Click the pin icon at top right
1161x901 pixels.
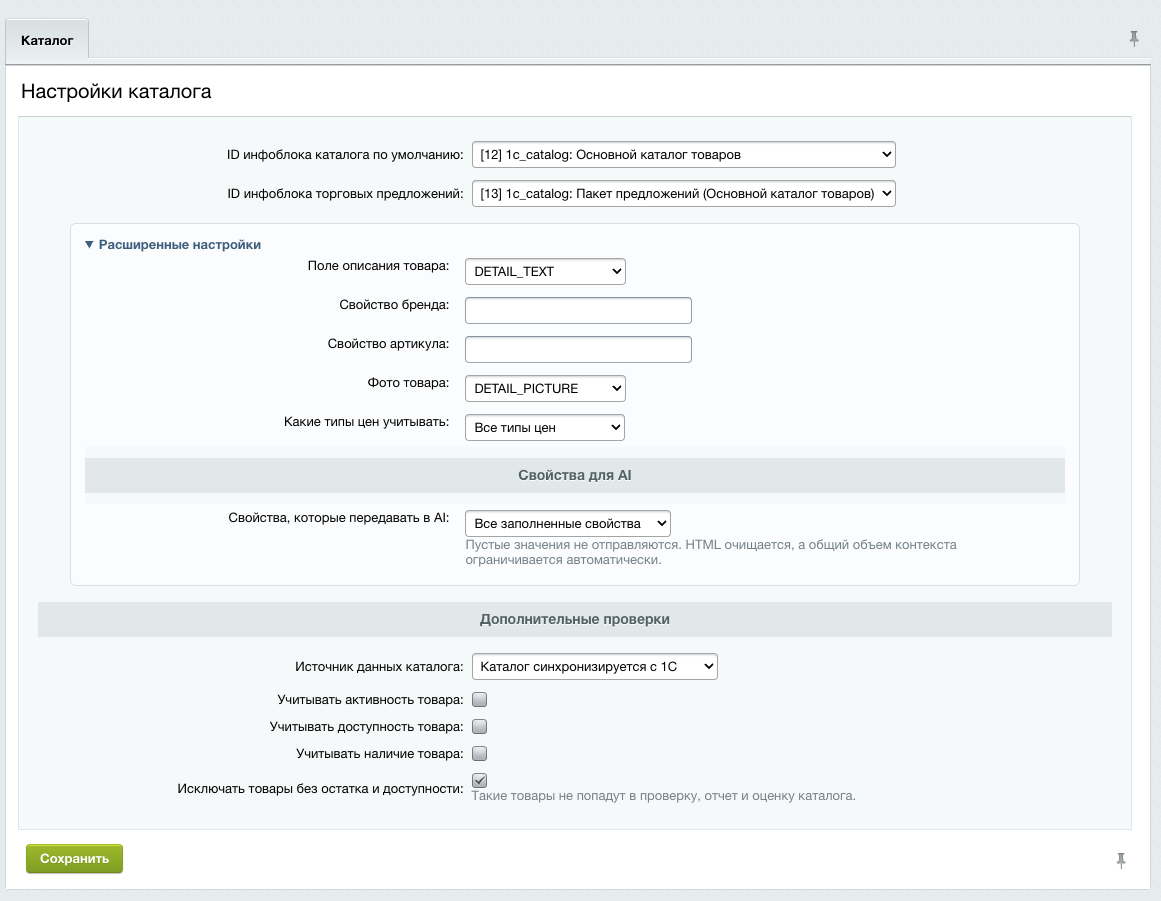1134,39
